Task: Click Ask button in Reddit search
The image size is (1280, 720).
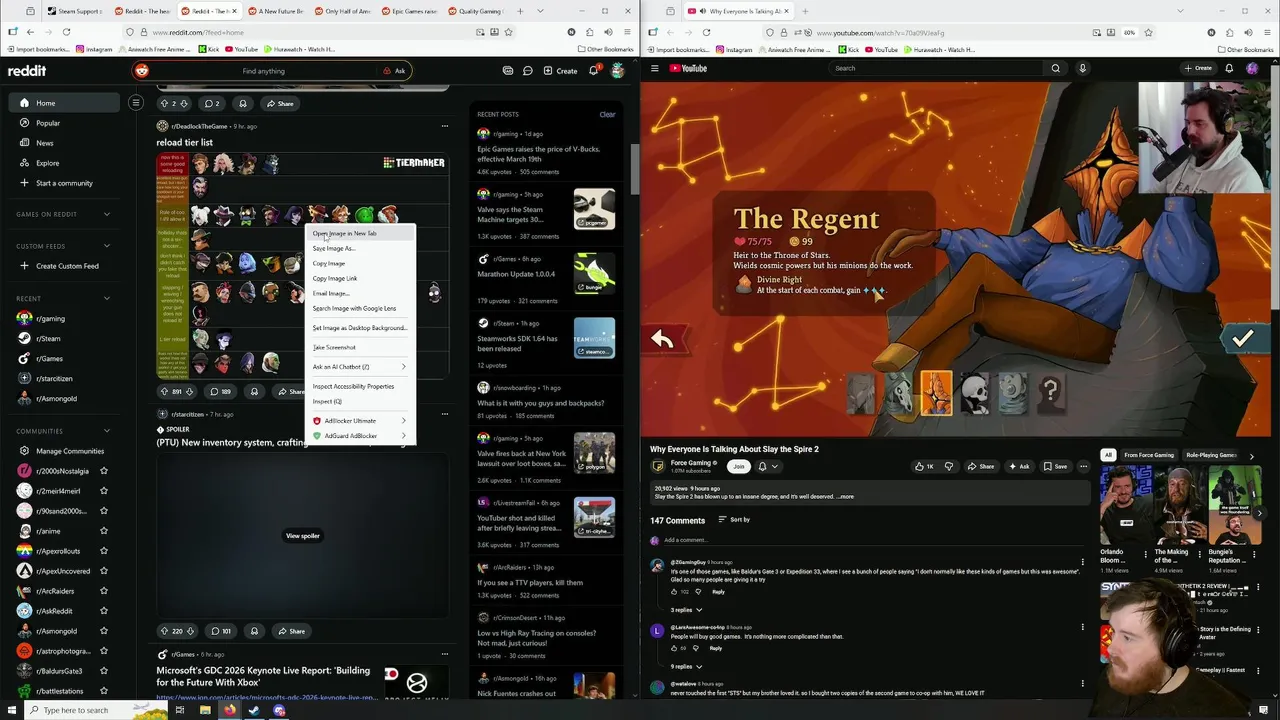Action: [x=394, y=71]
